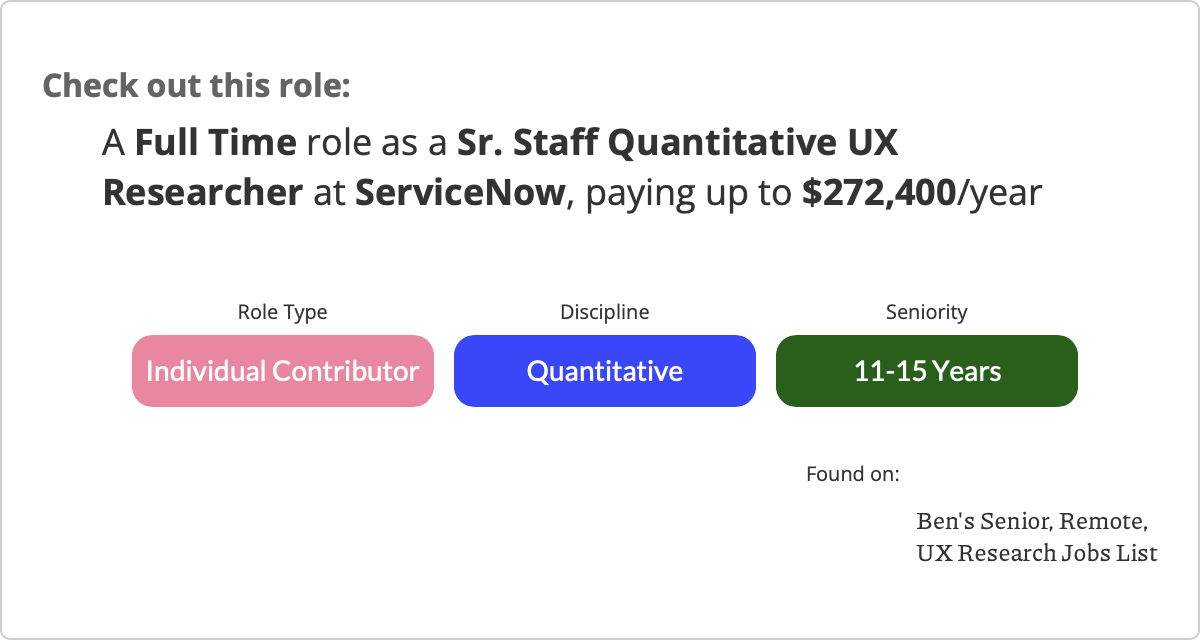Click the bold Full Time text
Screen dimensions: 1200x640
pyautogui.click(x=216, y=143)
